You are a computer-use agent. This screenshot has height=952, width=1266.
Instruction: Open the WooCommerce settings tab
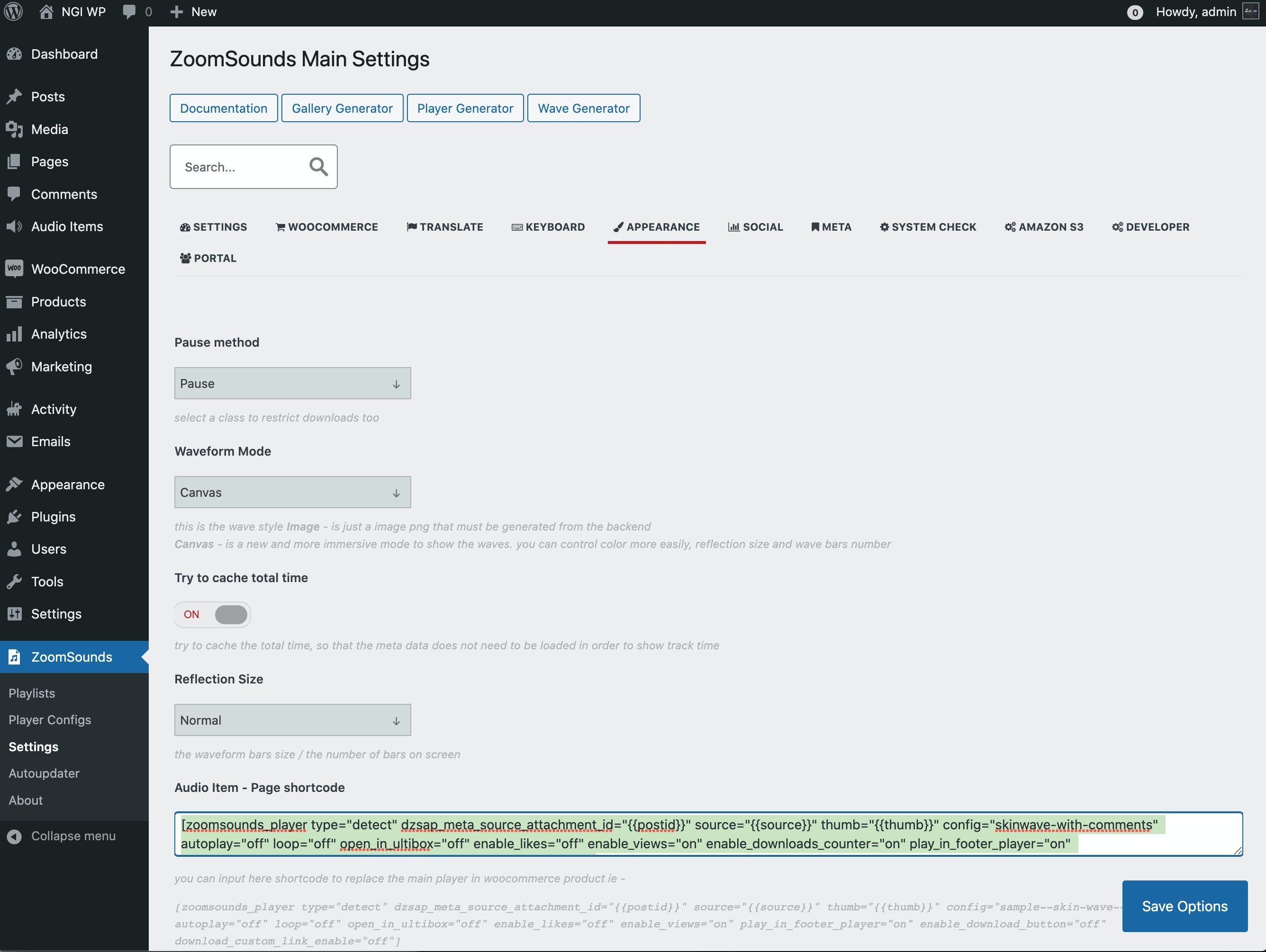(327, 227)
